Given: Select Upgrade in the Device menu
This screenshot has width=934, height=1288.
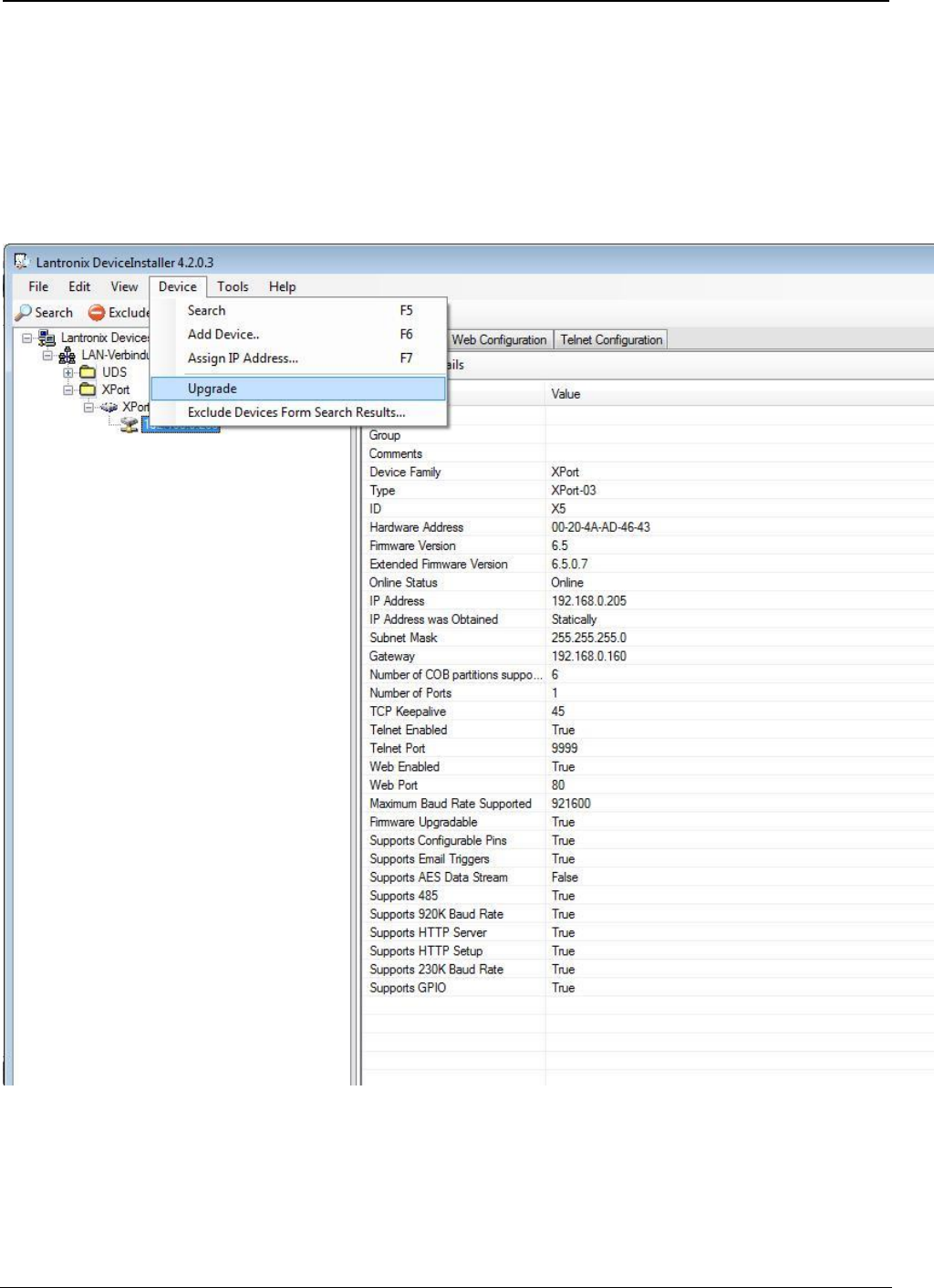Looking at the screenshot, I should click(298, 389).
